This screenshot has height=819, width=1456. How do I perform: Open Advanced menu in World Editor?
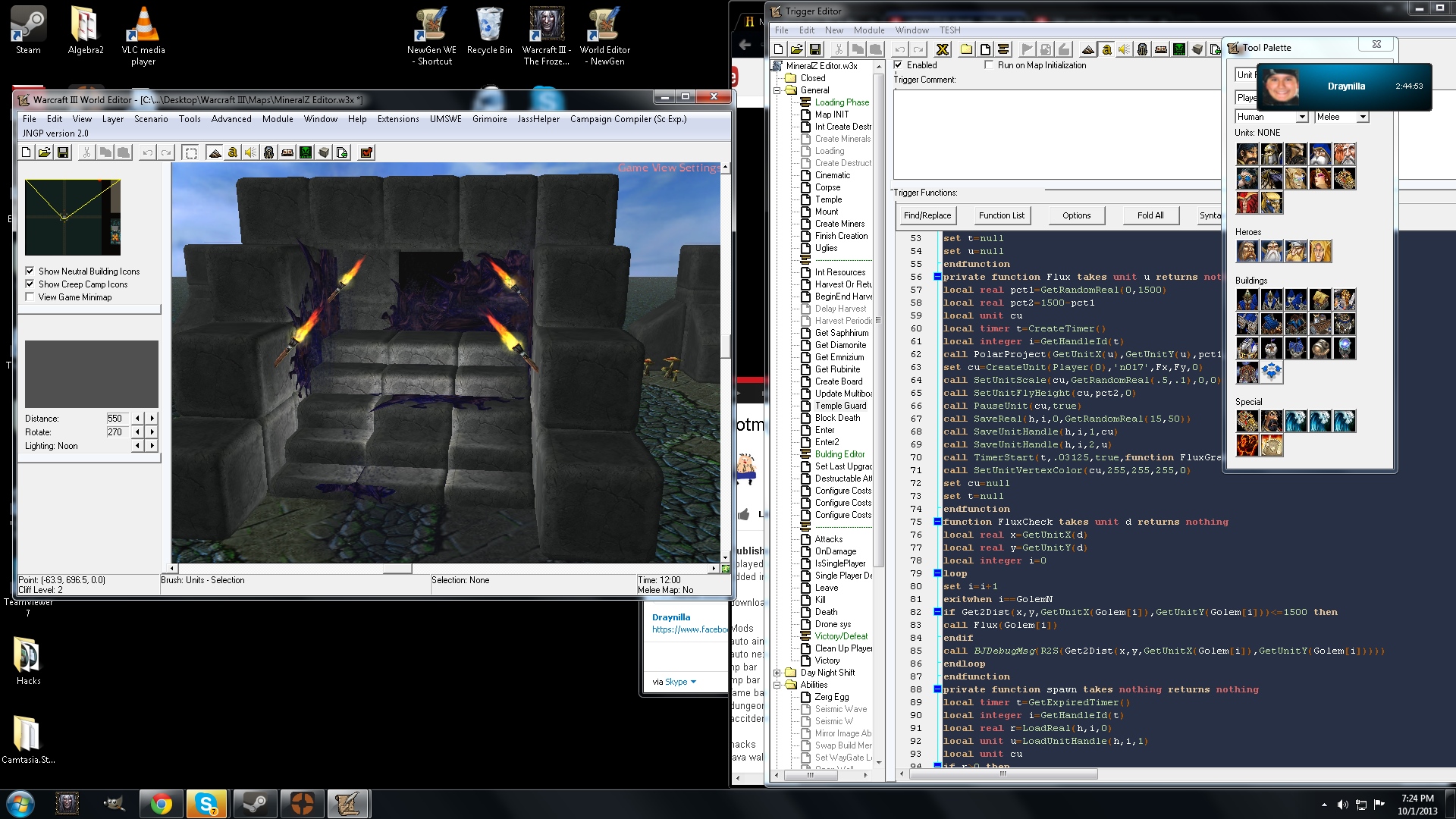tap(231, 119)
